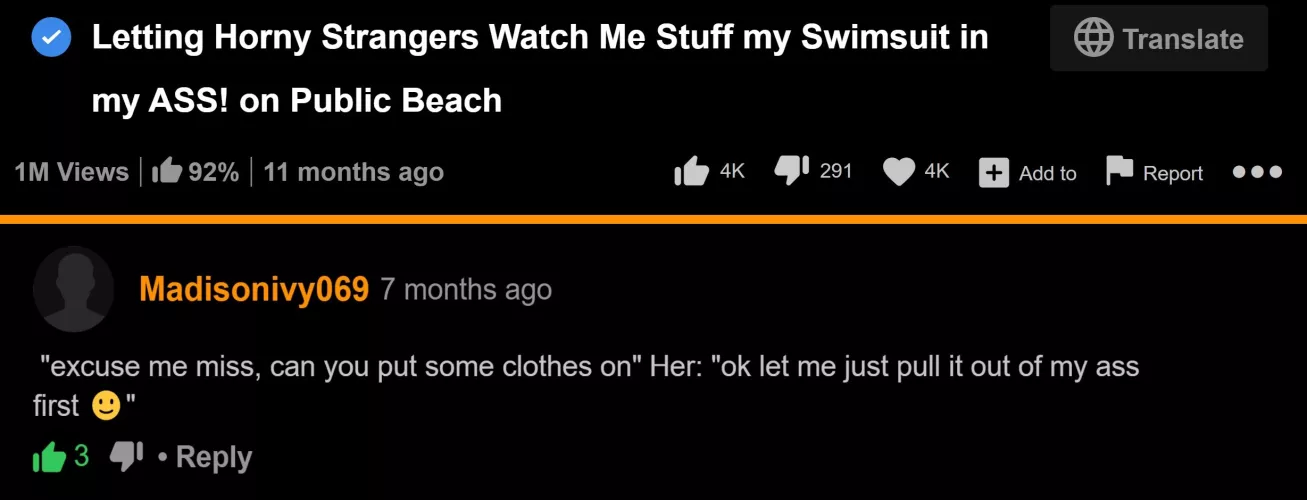This screenshot has height=500, width=1307.
Task: Click the plus icon for Add to
Action: tap(993, 172)
